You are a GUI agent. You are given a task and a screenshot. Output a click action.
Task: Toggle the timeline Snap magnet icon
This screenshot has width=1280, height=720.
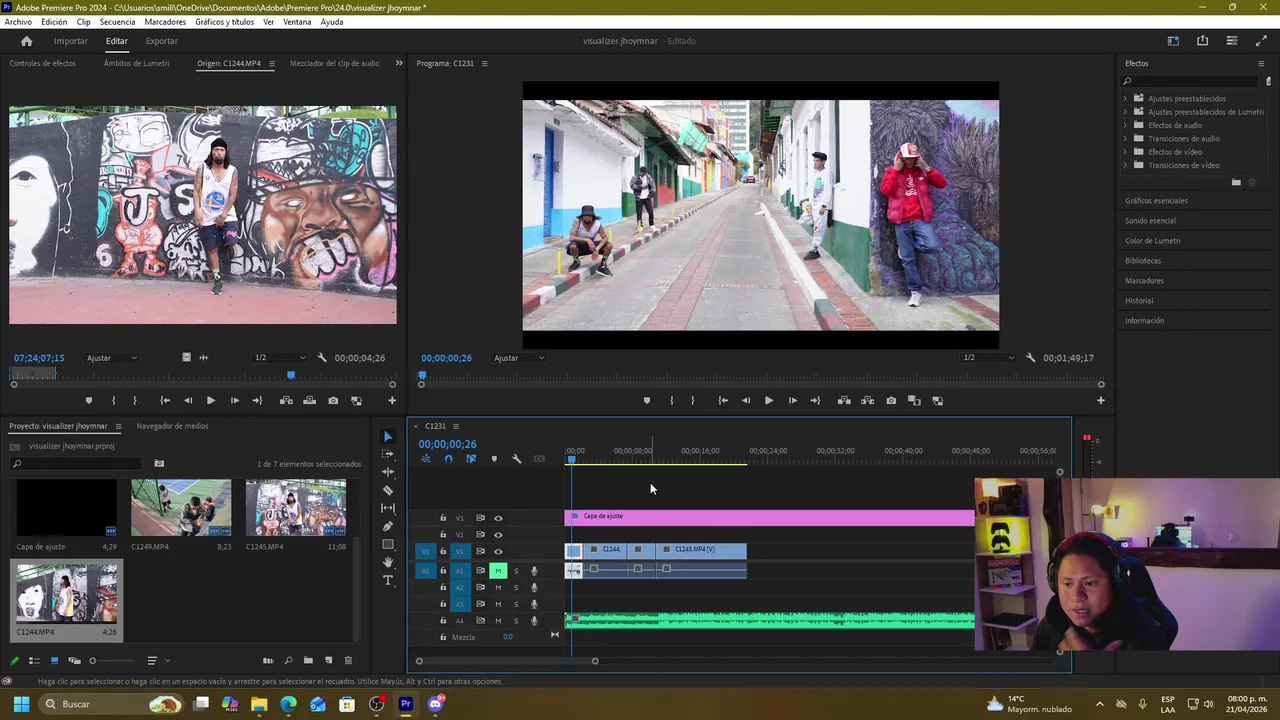[448, 459]
